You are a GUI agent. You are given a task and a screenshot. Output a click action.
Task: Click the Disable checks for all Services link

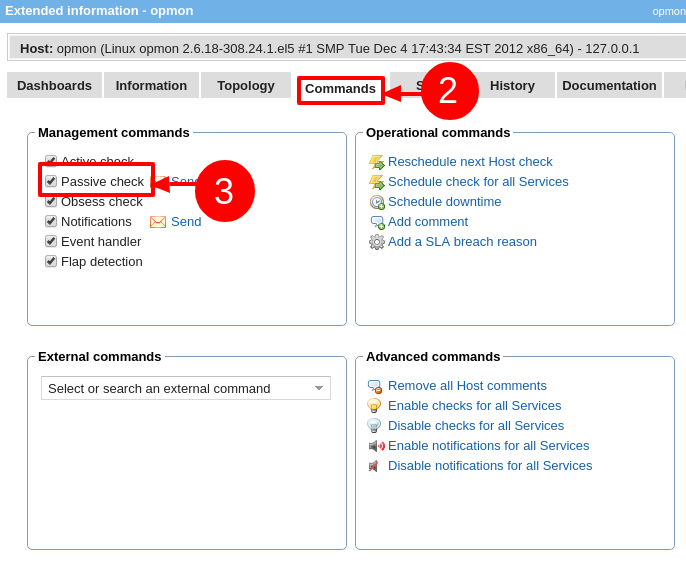point(476,426)
